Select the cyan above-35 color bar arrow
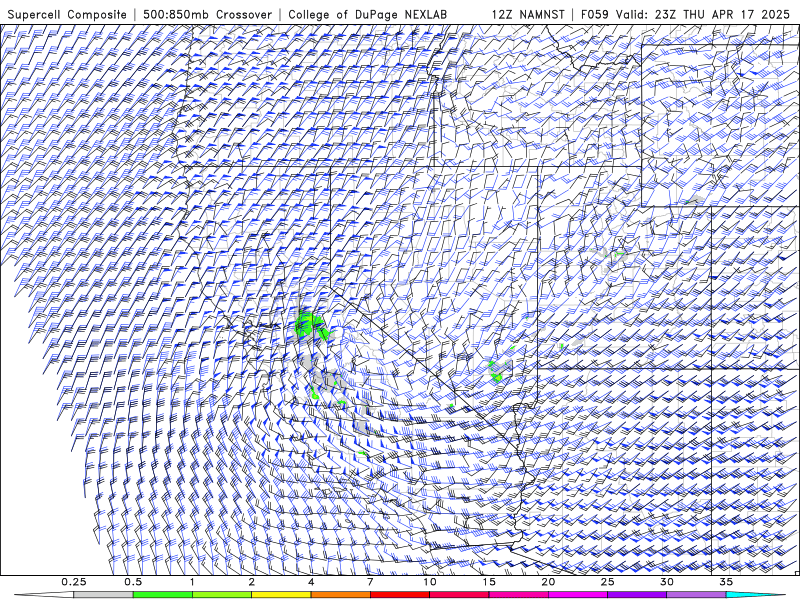This screenshot has width=800, height=600. click(756, 595)
